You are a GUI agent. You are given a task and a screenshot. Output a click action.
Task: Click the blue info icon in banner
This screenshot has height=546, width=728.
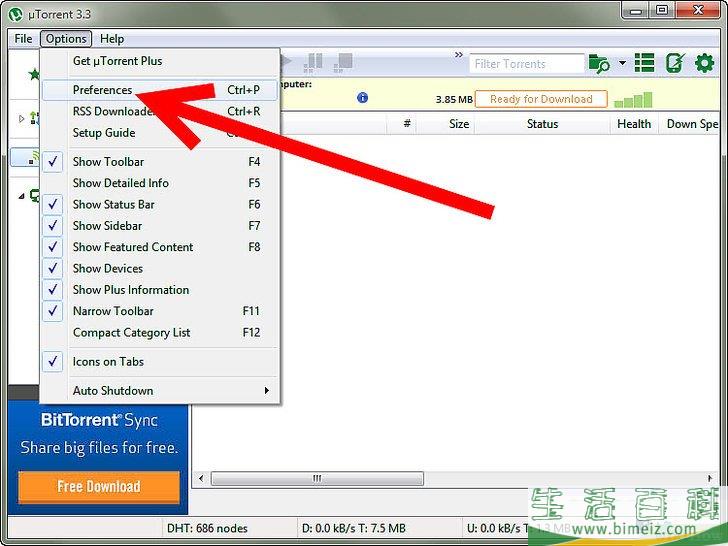362,98
